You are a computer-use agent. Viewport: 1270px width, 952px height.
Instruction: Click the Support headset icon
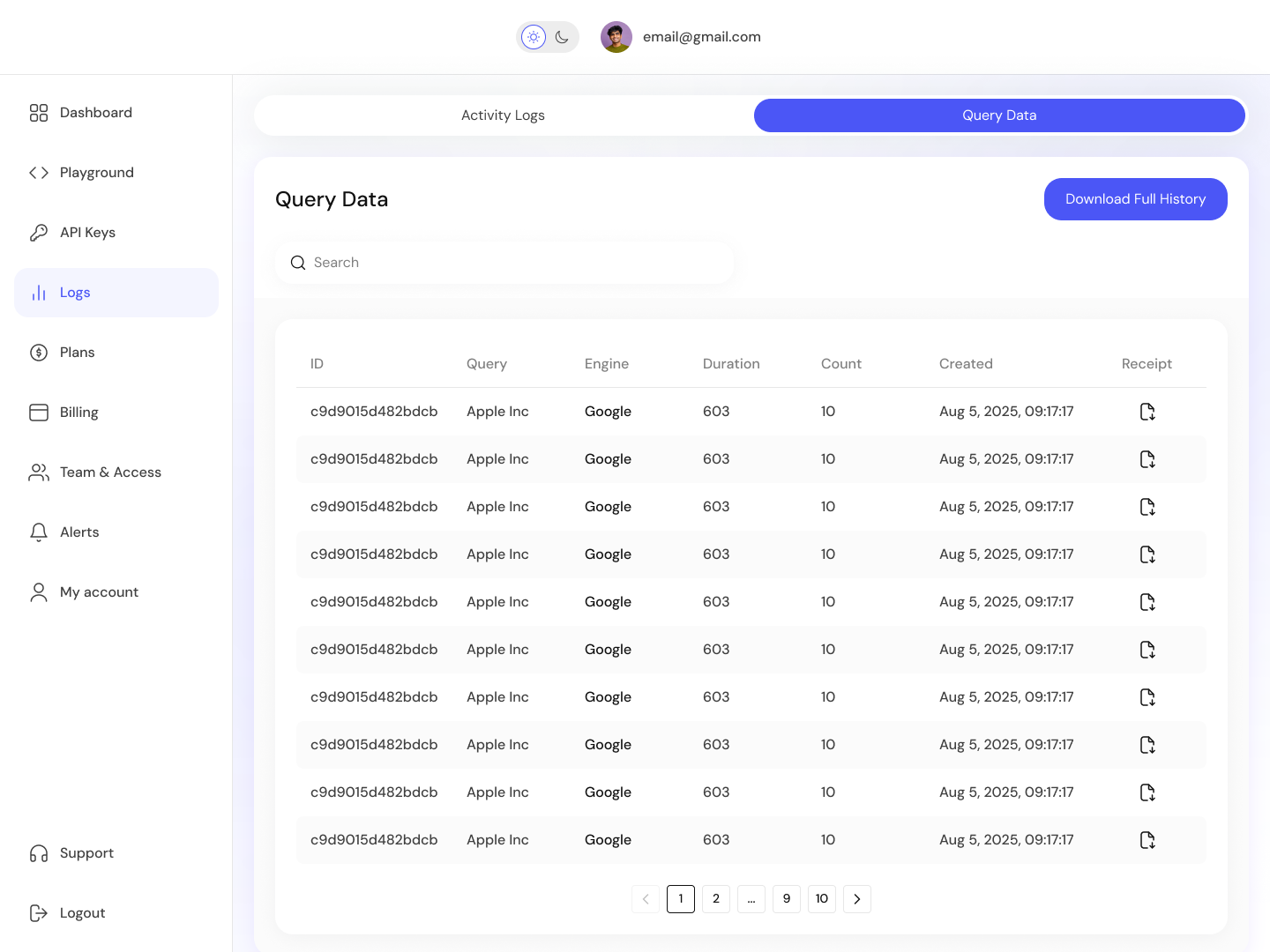(x=39, y=852)
